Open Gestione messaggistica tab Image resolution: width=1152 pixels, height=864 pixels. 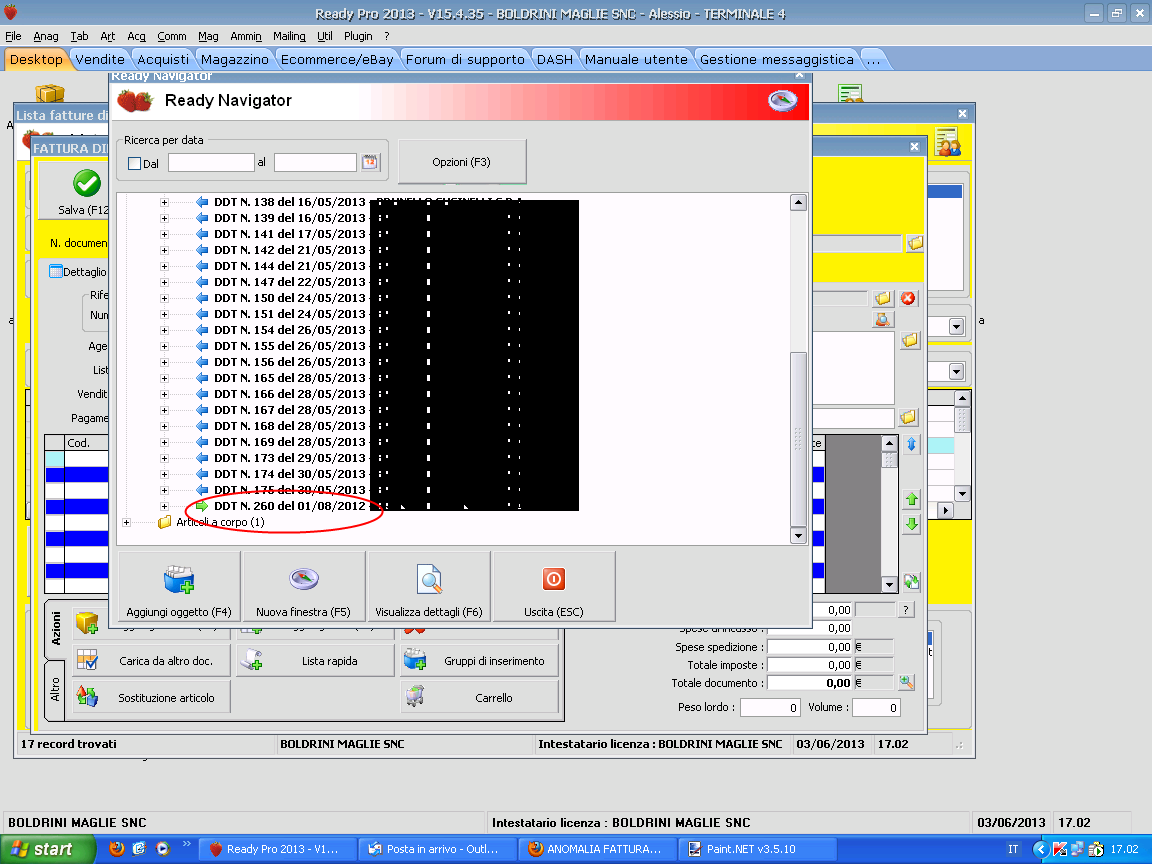(x=777, y=60)
